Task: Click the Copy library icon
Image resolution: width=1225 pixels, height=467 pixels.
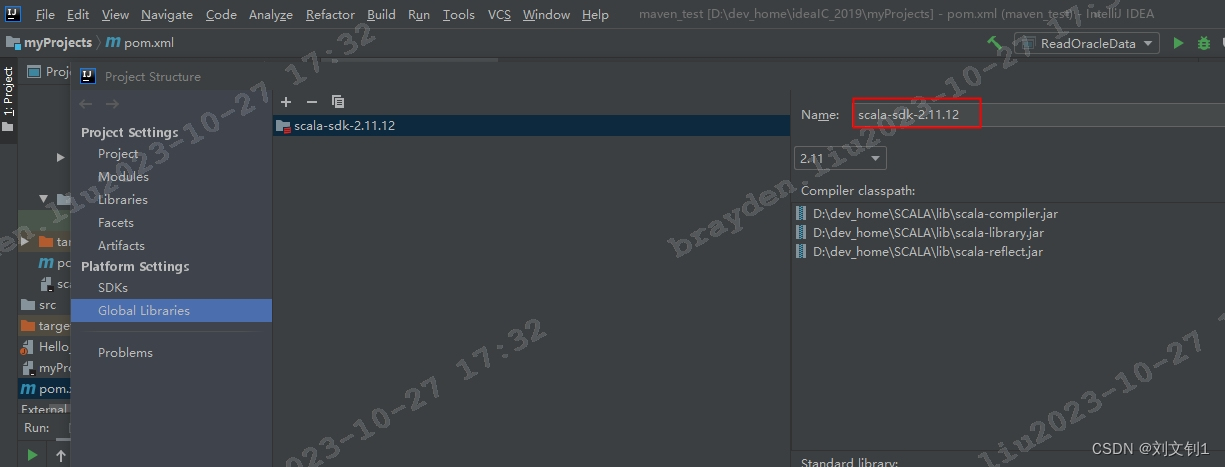Action: click(x=338, y=102)
